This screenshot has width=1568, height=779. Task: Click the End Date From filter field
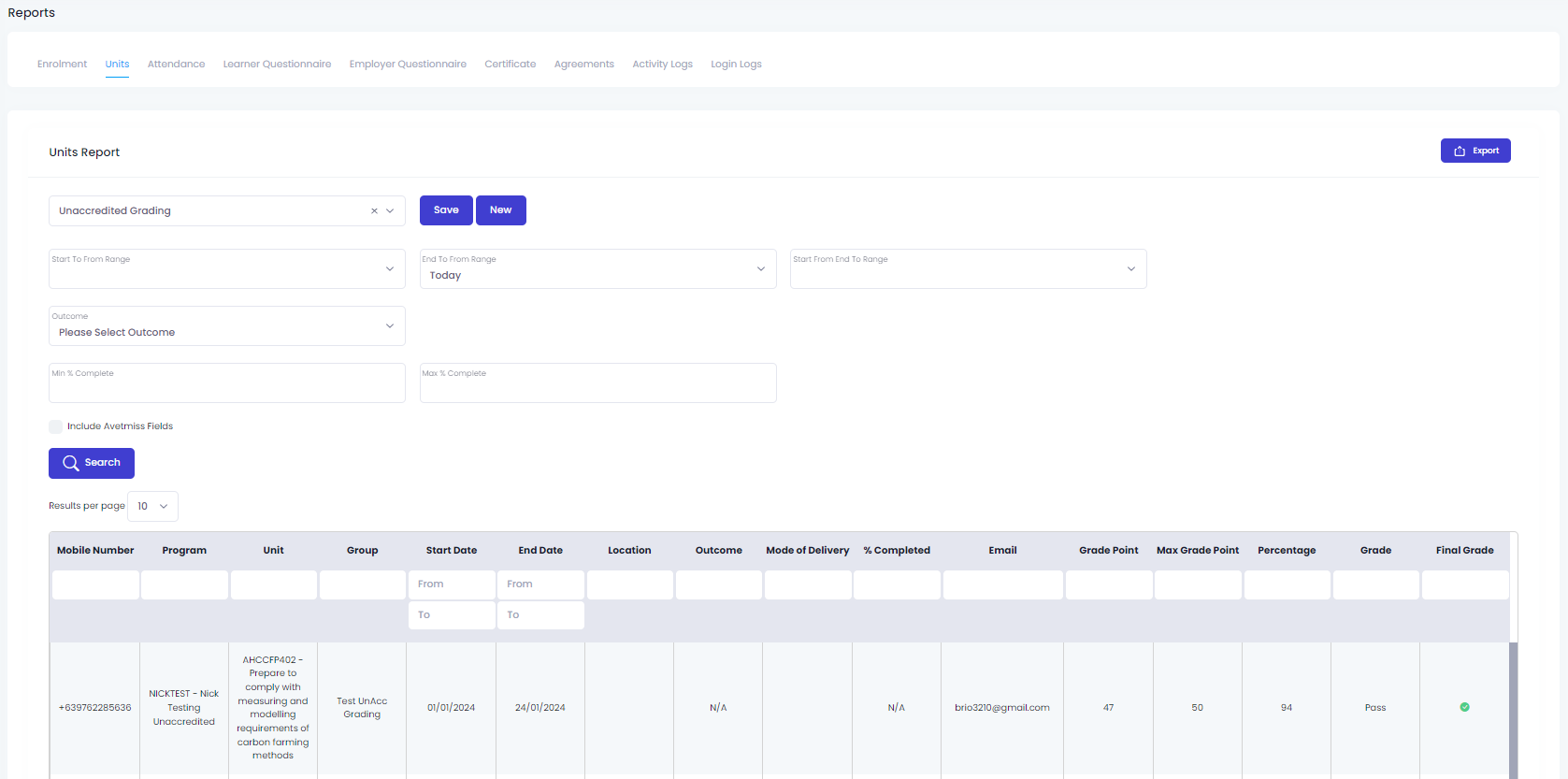540,584
